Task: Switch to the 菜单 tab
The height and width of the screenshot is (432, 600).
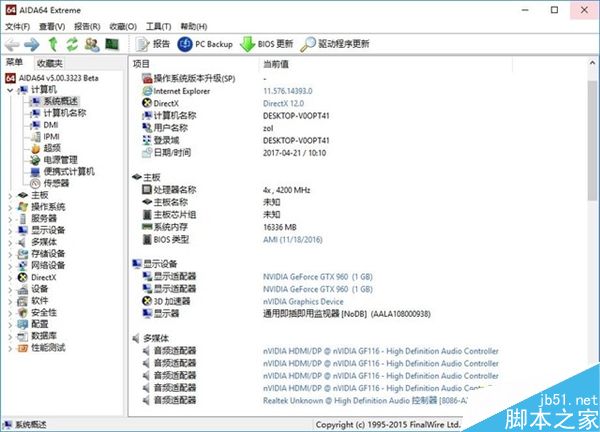Action: [x=15, y=62]
